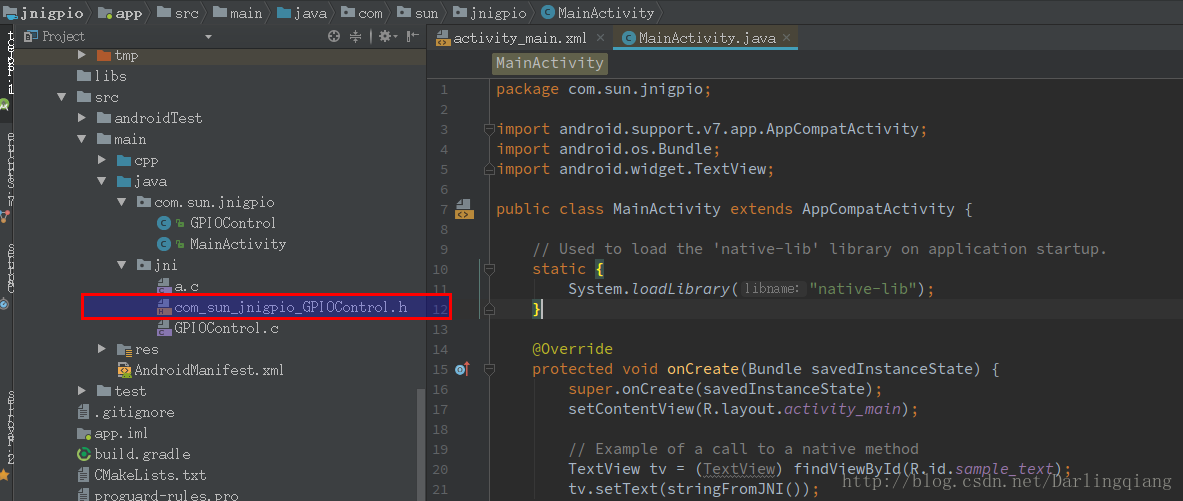Click the C file icon next to a.c
This screenshot has height=501, width=1183.
coord(164,287)
